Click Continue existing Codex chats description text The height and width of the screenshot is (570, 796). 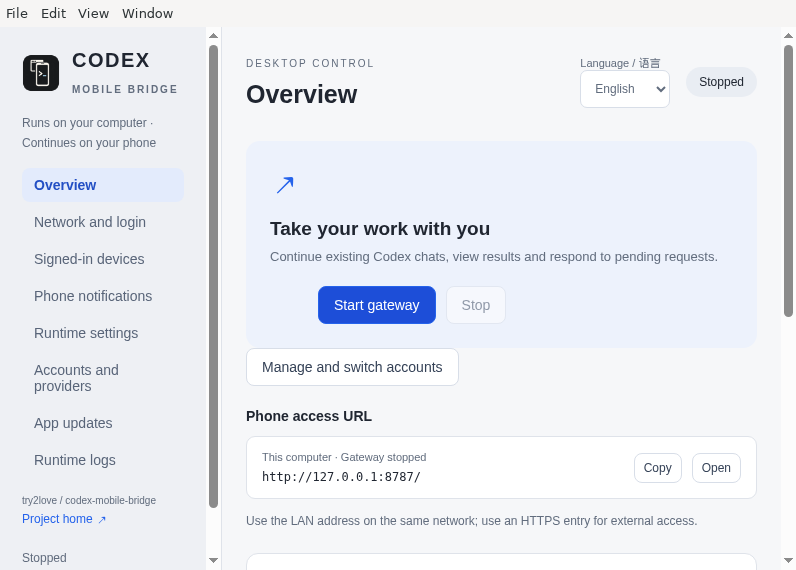click(494, 257)
